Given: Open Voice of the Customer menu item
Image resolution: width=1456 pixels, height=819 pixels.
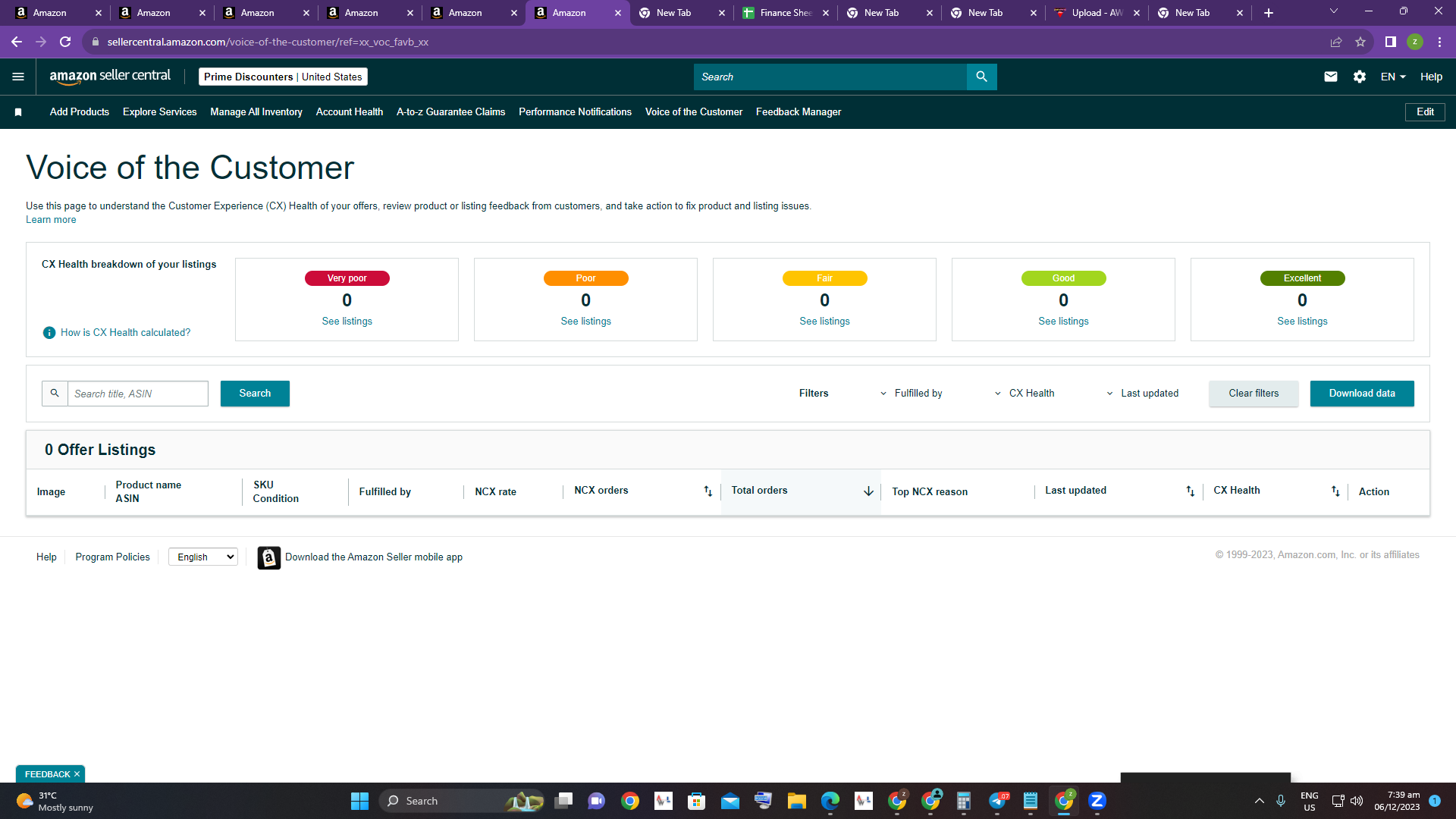Looking at the screenshot, I should tap(694, 112).
